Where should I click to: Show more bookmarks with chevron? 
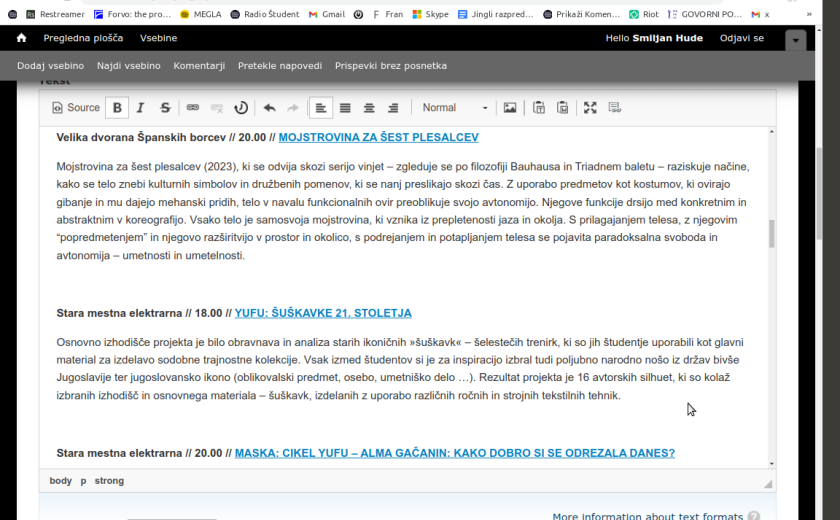tap(809, 14)
